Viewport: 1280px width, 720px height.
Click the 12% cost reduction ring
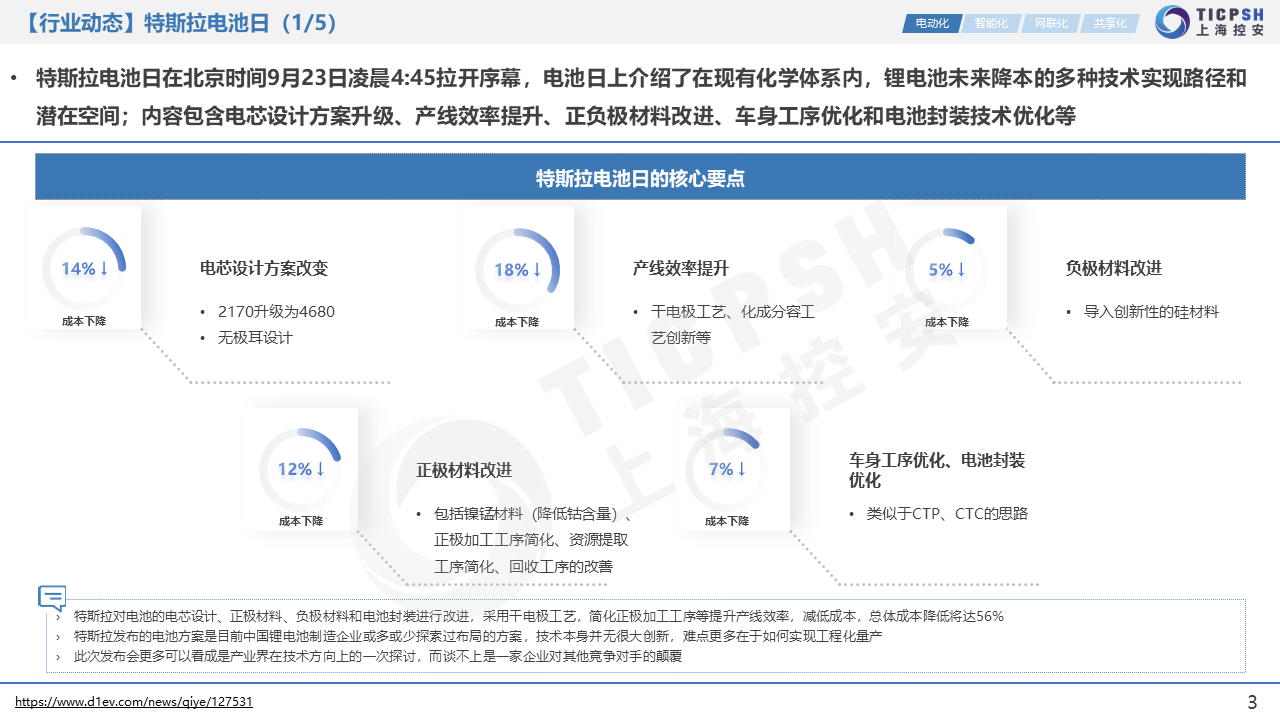click(301, 469)
